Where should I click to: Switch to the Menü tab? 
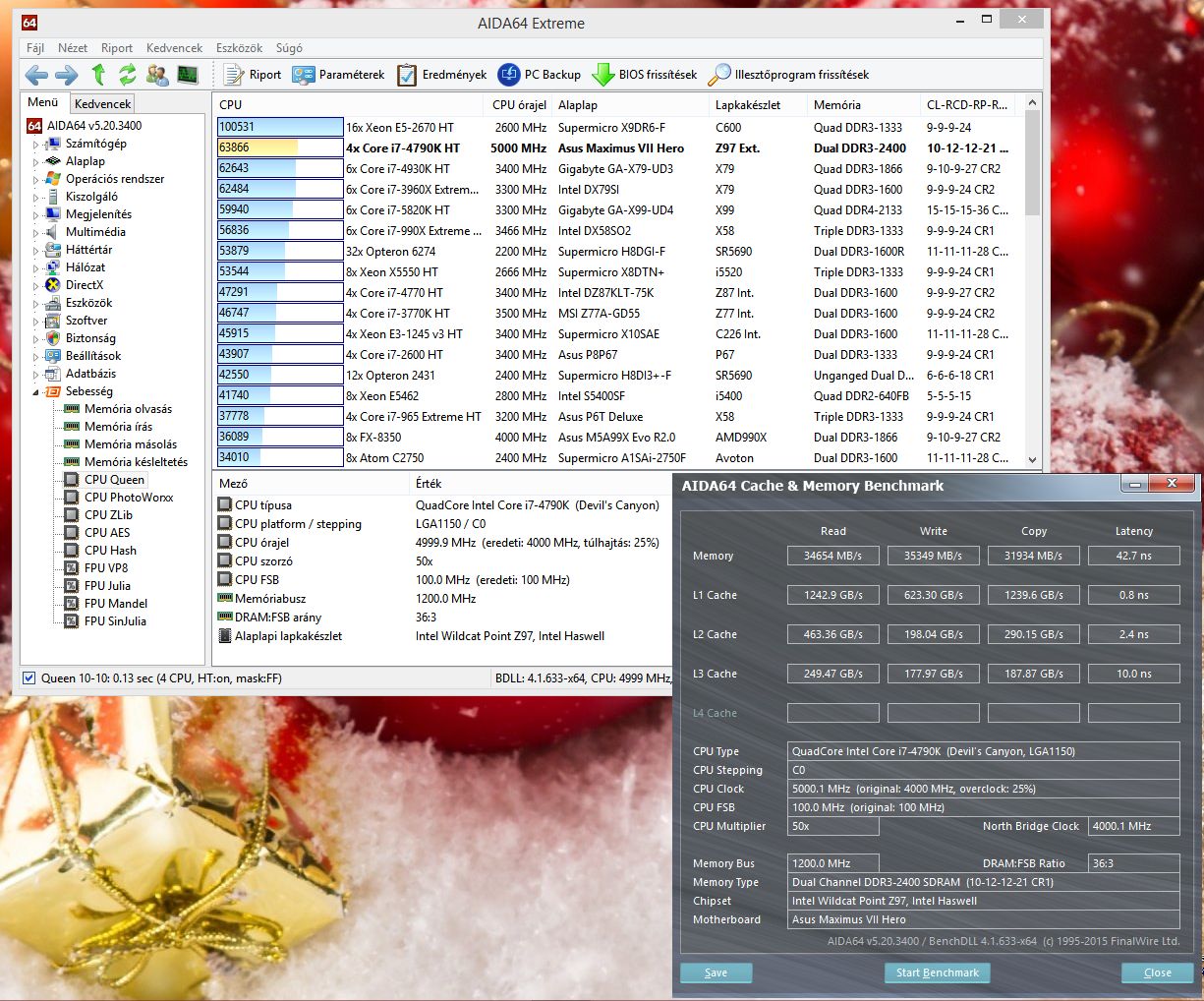[x=43, y=102]
